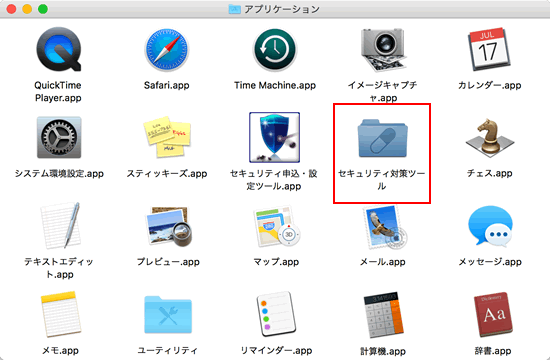This screenshot has width=550, height=360.
Task: Click the メッセージ.app file name
Action: [x=490, y=262]
